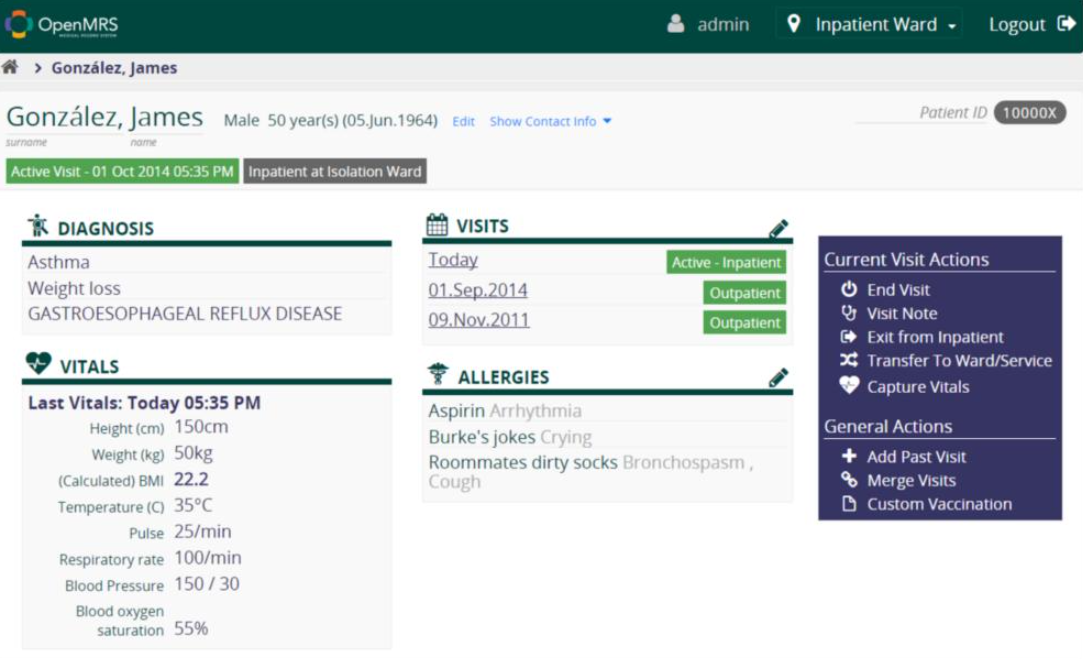Choose Custom Vaccination
The width and height of the screenshot is (1083, 659).
tap(939, 504)
